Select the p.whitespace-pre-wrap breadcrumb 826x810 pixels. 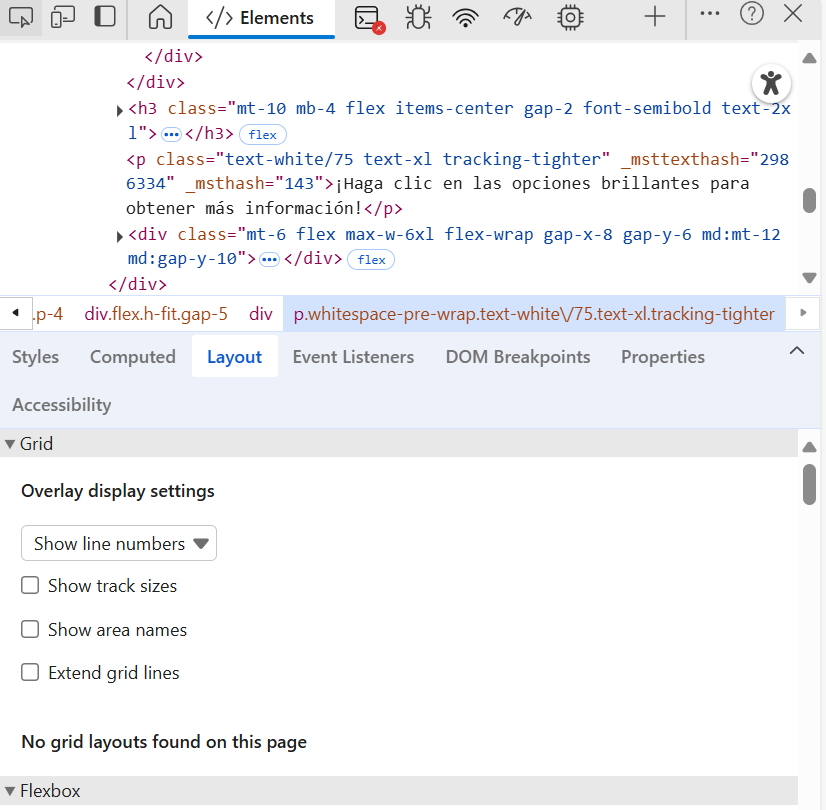tap(534, 314)
